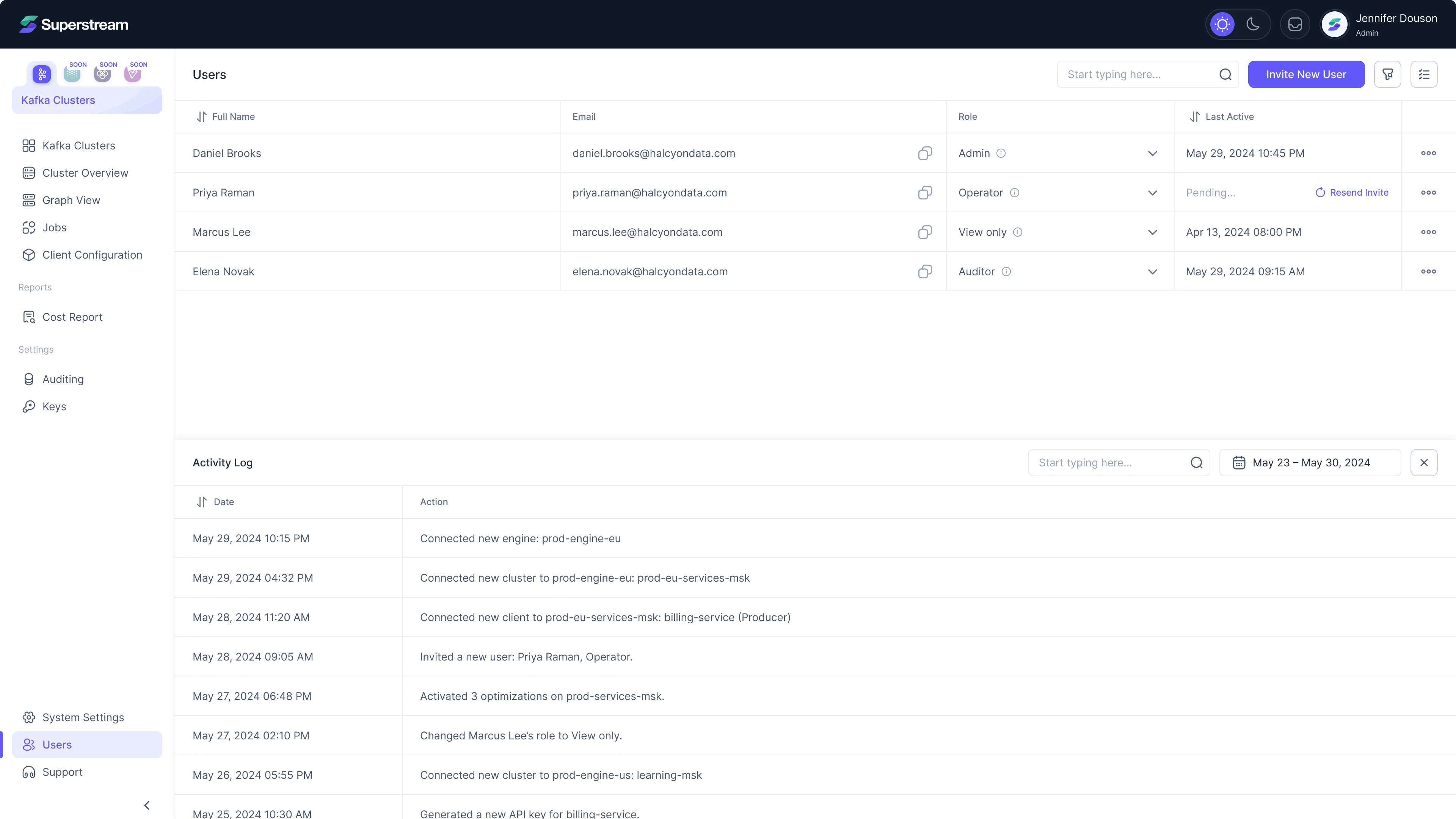Screen dimensions: 1456x819
Task: Copy Marcus Lee email address
Action: pyautogui.click(x=925, y=232)
